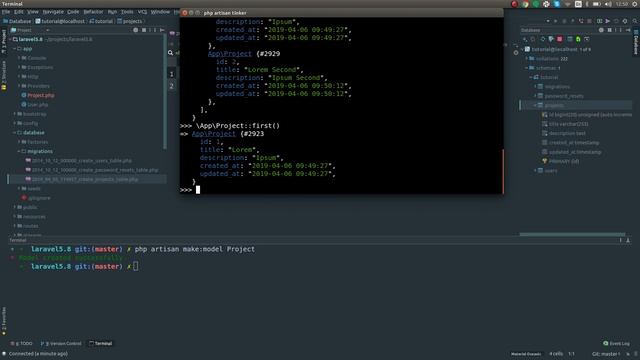The width and height of the screenshot is (640, 360).
Task: Click tutorial@localhost breadcrumb in navigation bar
Action: 60,21
